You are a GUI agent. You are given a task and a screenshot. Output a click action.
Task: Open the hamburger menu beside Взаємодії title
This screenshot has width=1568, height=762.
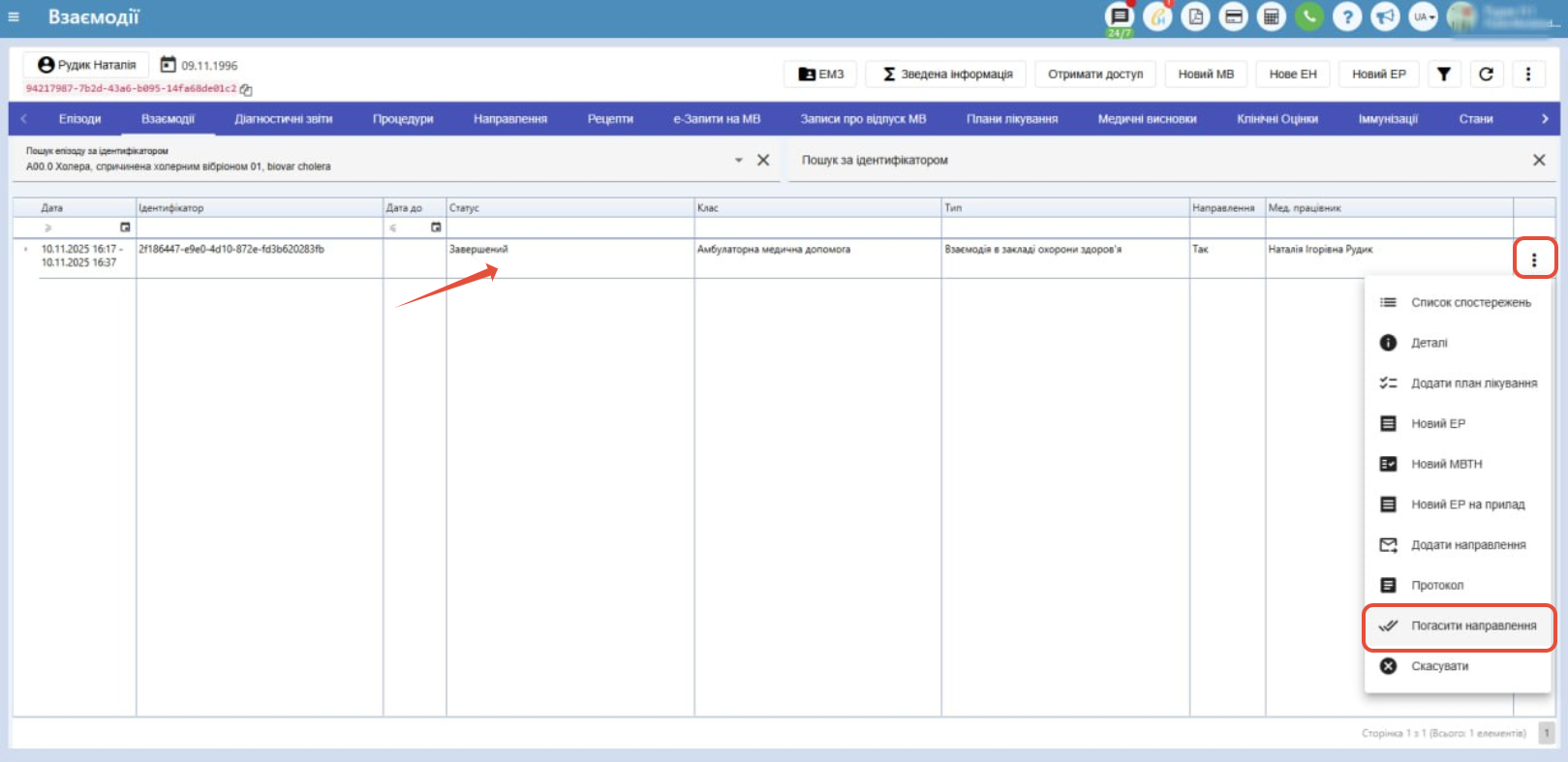coord(14,16)
